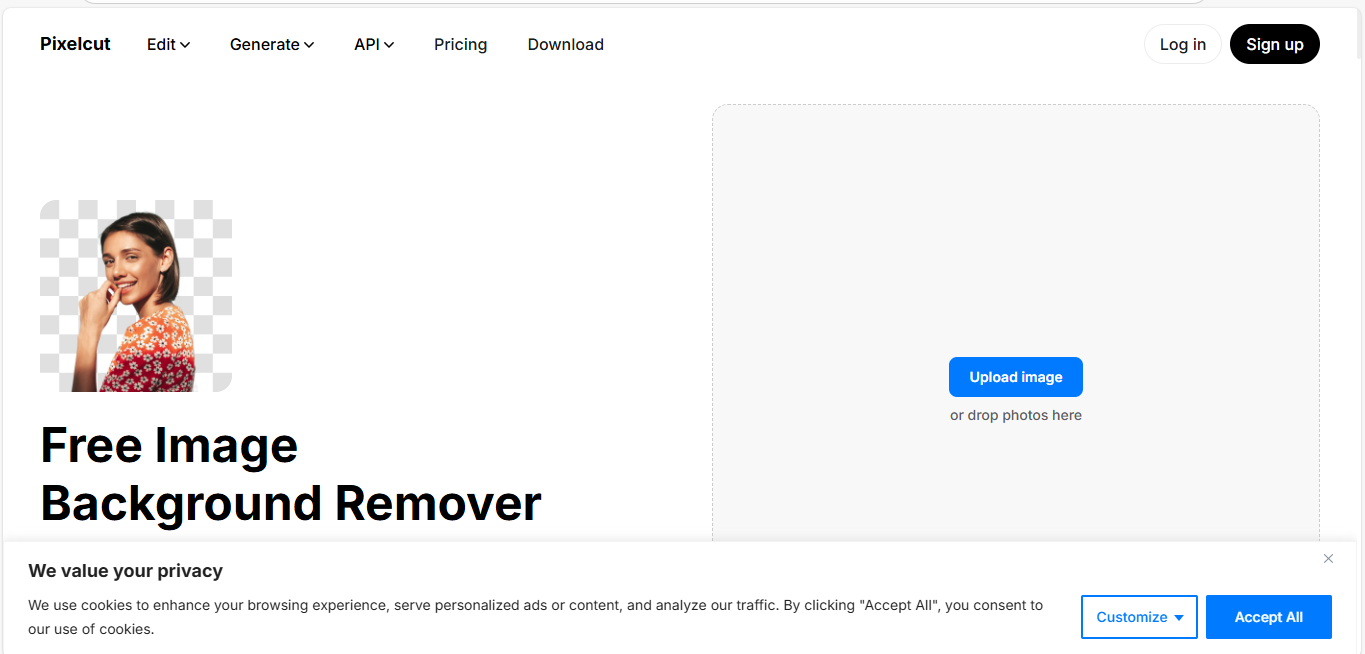Click the 'or drop photos here' text
This screenshot has width=1365, height=654.
1015,415
